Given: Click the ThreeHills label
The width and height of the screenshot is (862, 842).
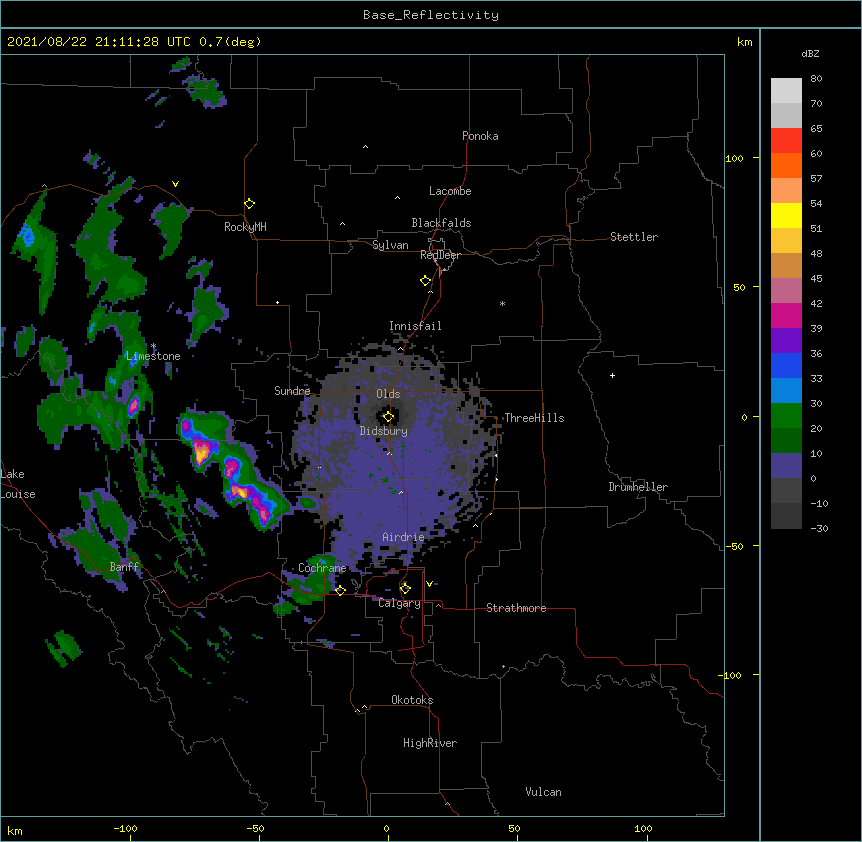Looking at the screenshot, I should 534,418.
